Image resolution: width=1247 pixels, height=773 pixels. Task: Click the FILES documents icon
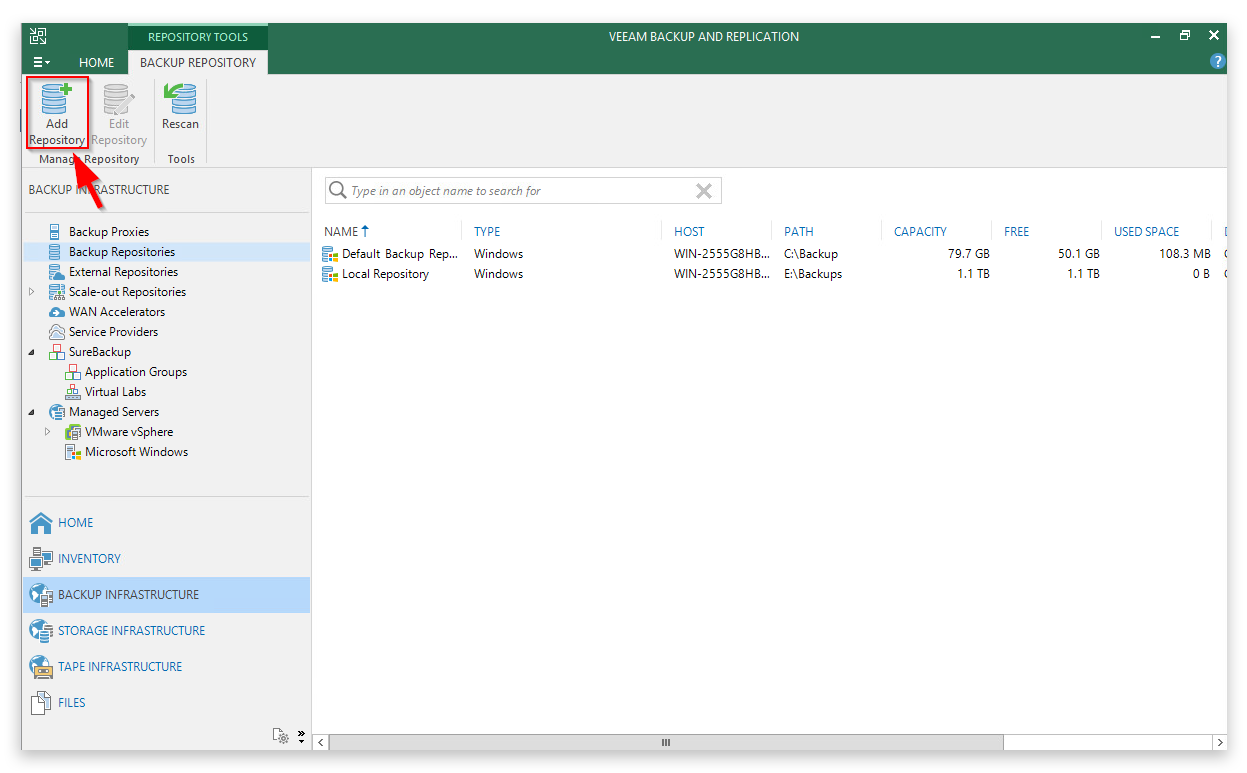[x=41, y=703]
